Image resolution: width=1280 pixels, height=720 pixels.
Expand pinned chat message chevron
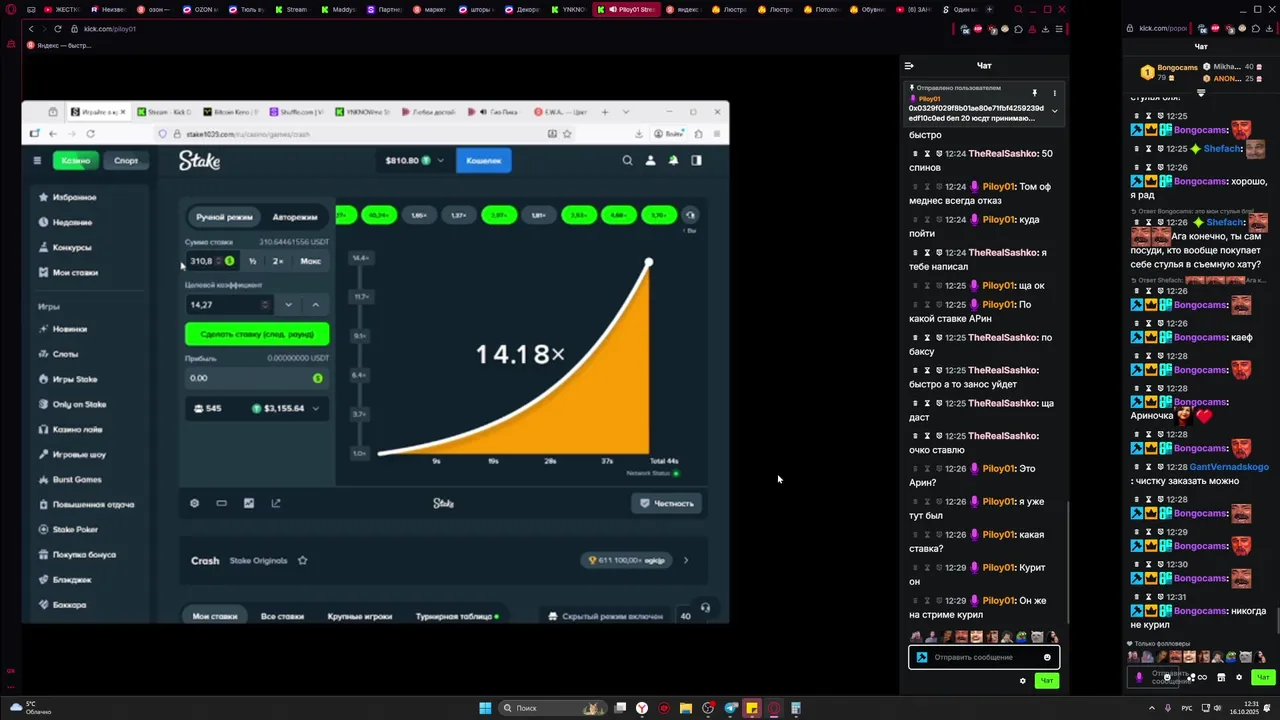1054,111
